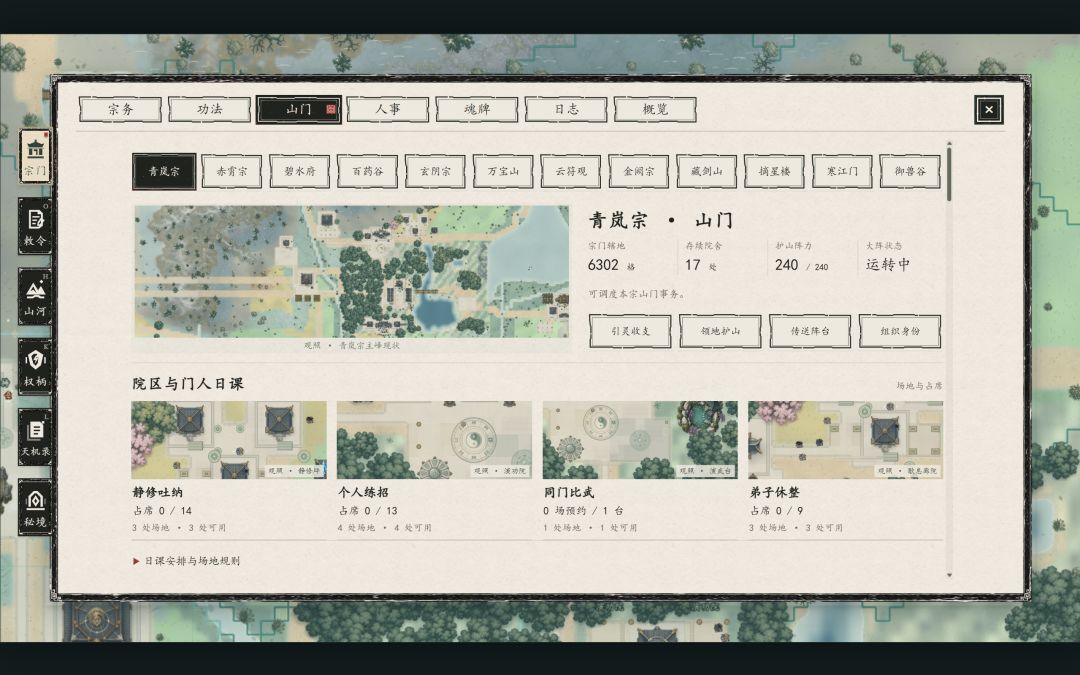Select the 云符观 sect tab

click(571, 172)
